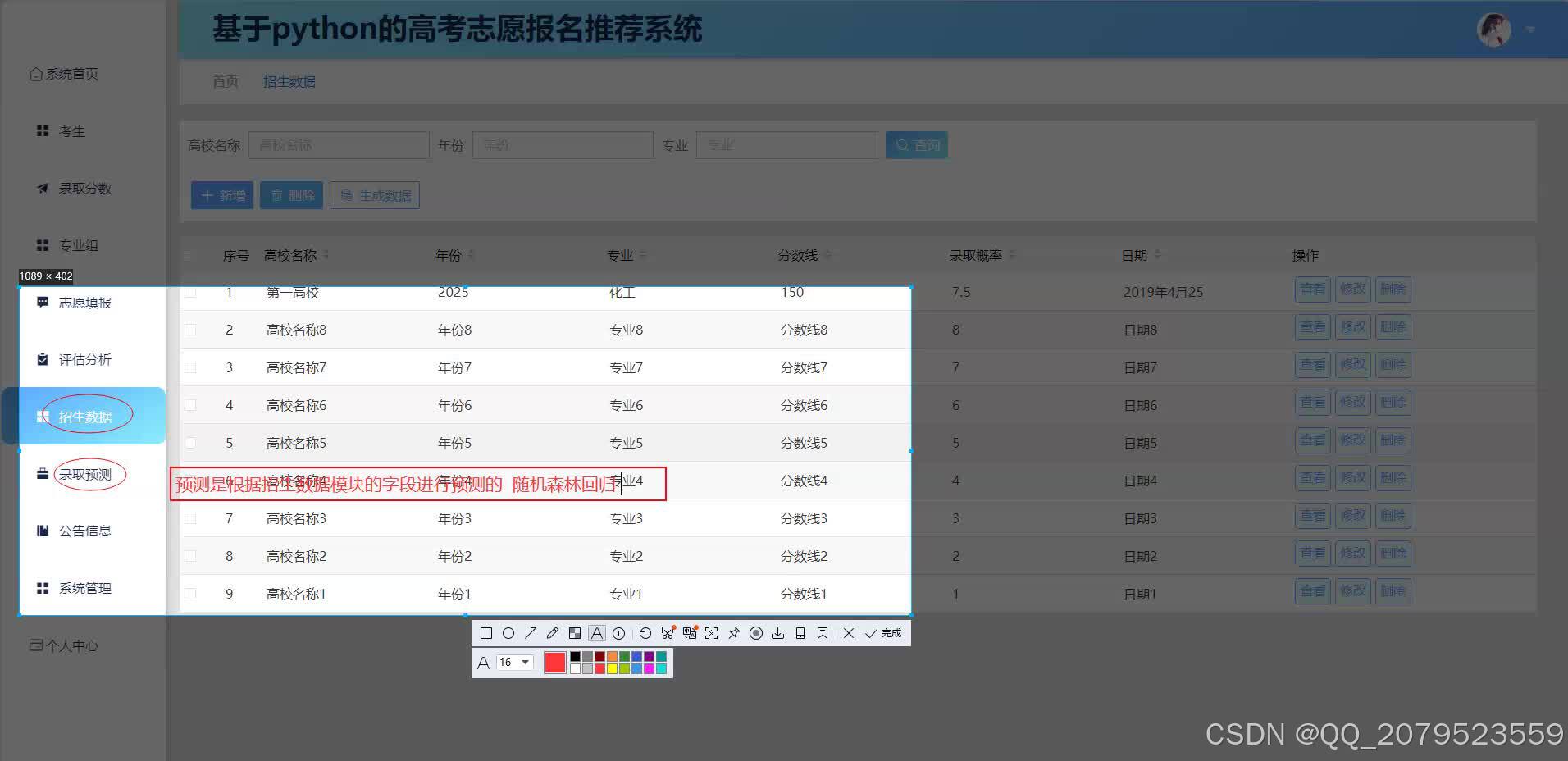Save the screenshot with download icon

point(778,633)
